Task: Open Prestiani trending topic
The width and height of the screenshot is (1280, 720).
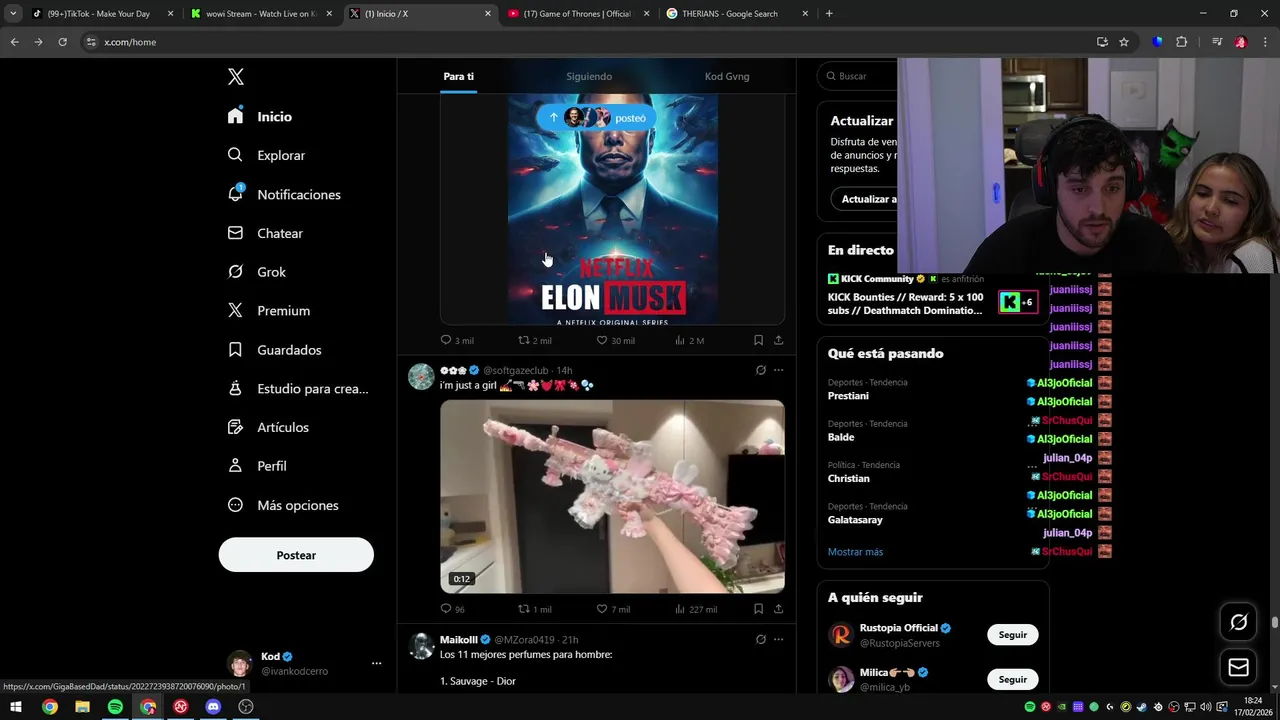Action: pos(848,396)
